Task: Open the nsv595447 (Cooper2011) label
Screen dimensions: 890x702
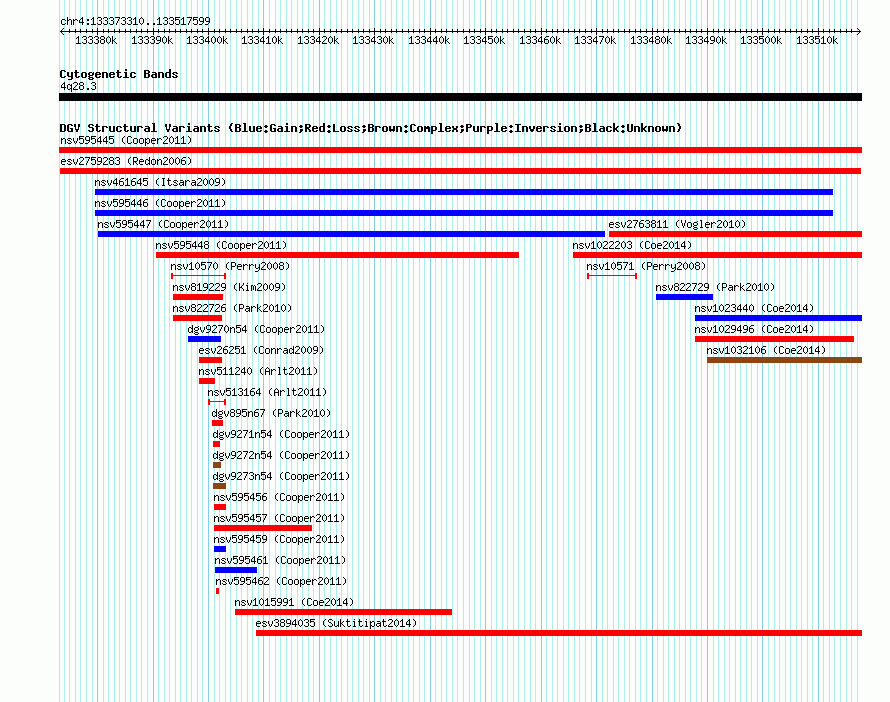Action: point(163,224)
